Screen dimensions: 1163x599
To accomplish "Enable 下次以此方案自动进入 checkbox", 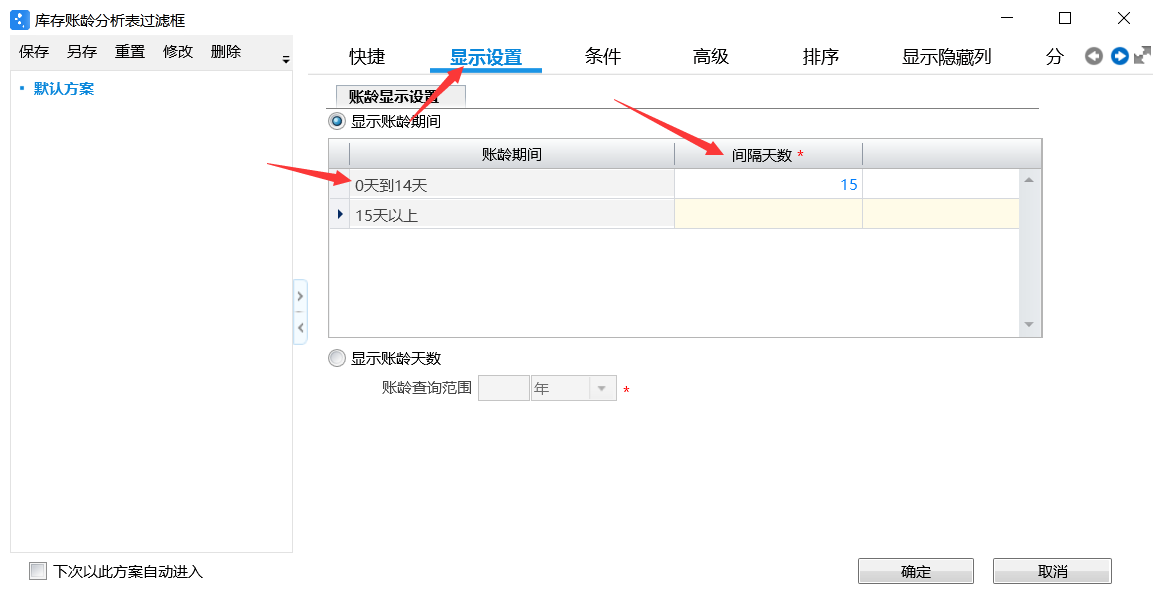I will [38, 571].
